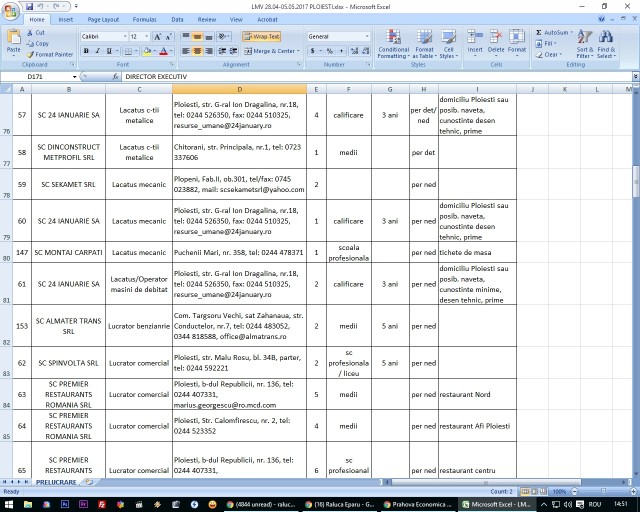Click the Delete cells icon
Screen dimensions: 640x512
pyautogui.click(x=496, y=37)
